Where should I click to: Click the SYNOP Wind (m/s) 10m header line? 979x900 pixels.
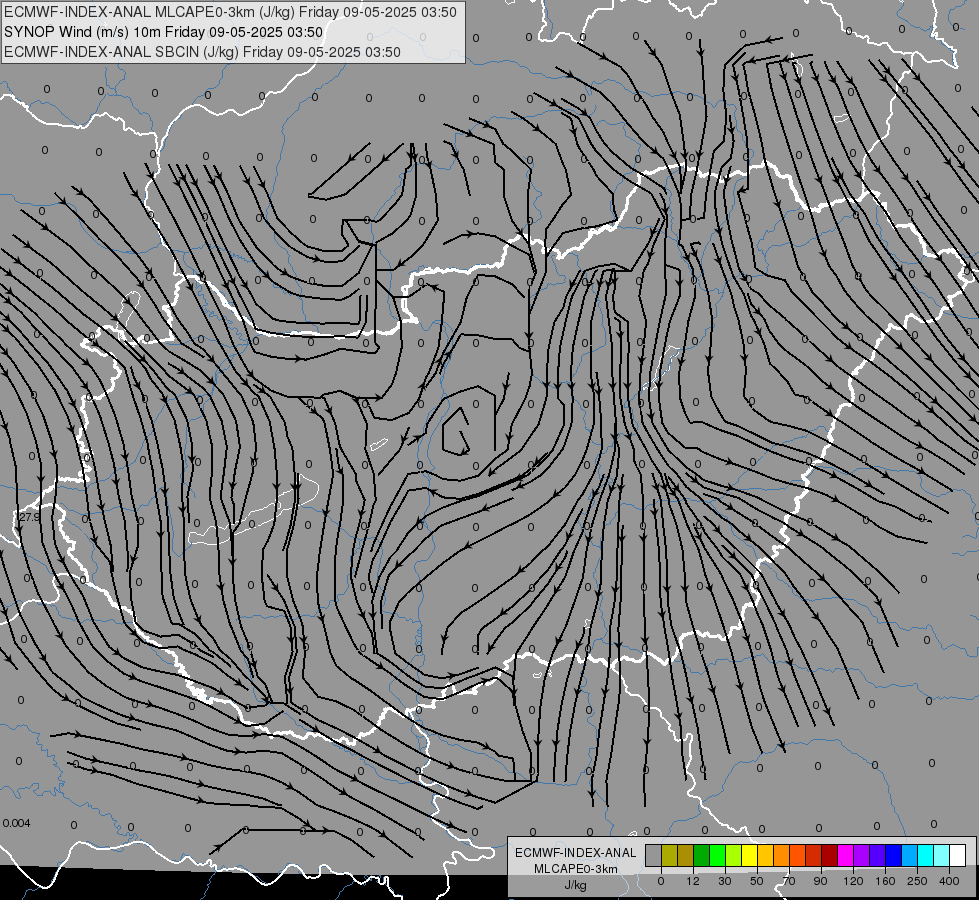coord(164,32)
